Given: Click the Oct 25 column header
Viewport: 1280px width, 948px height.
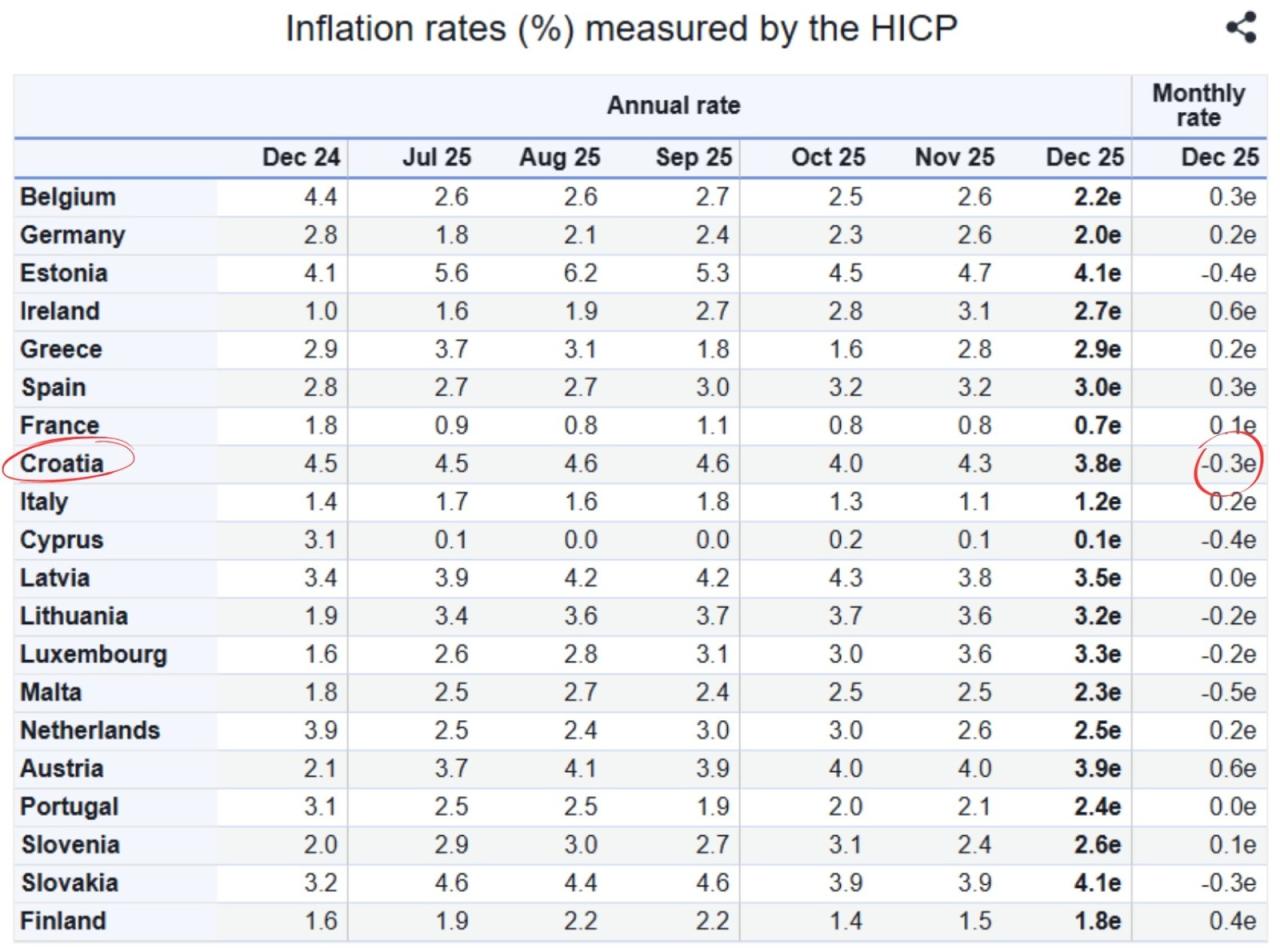Looking at the screenshot, I should pos(828,157).
